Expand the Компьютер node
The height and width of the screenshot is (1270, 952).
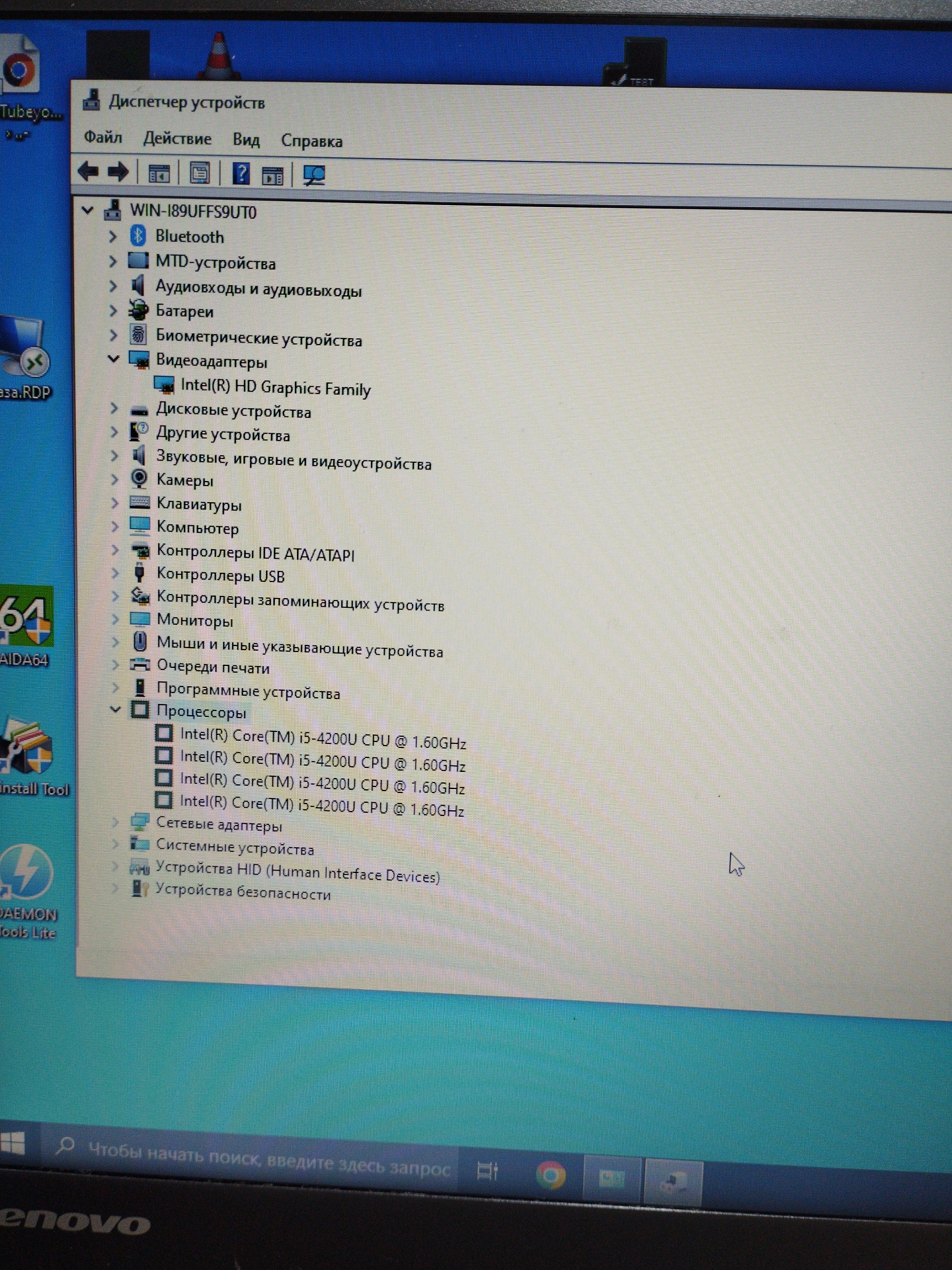[114, 527]
